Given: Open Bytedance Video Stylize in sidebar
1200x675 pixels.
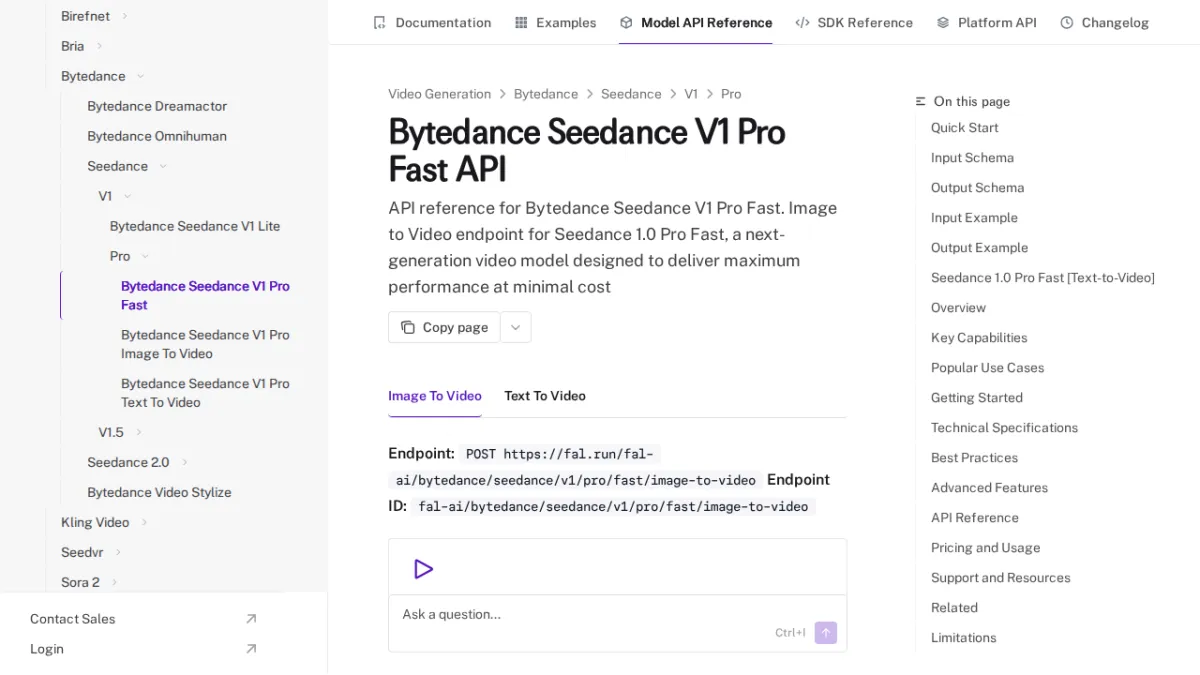Looking at the screenshot, I should (159, 492).
